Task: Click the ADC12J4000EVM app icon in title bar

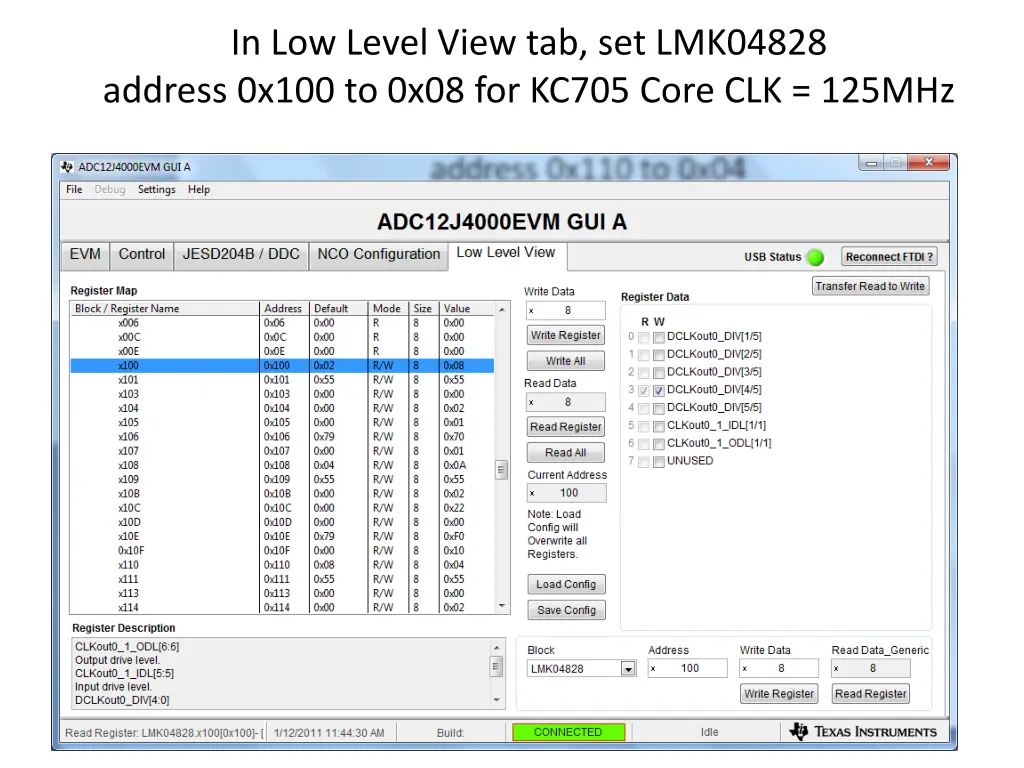Action: click(x=67, y=167)
